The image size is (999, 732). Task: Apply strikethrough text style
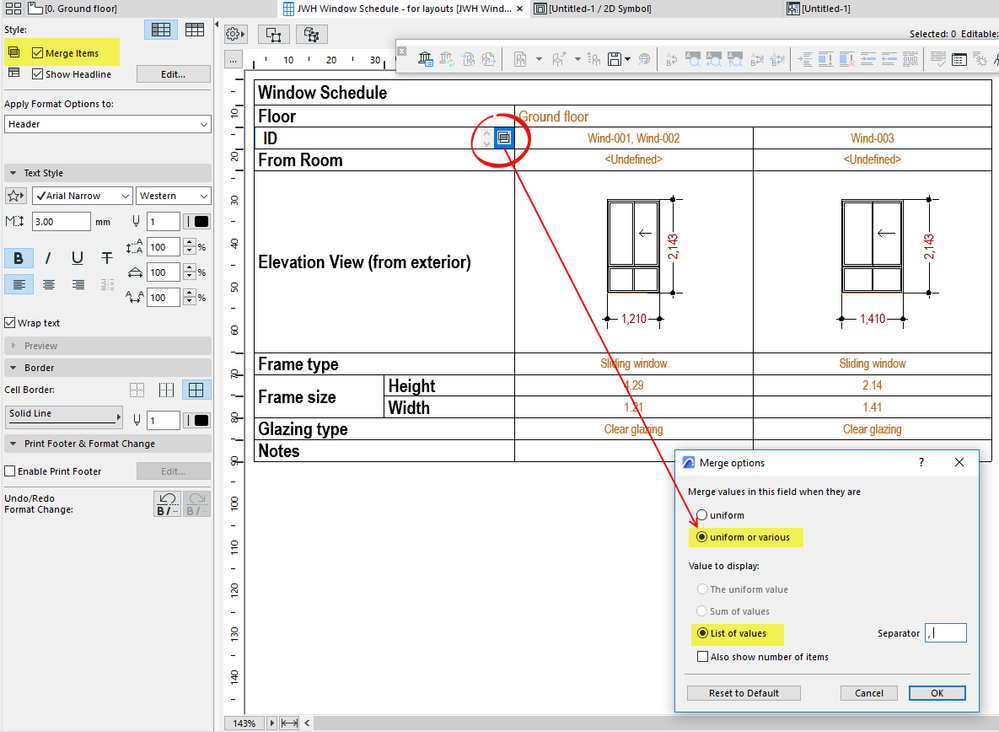pyautogui.click(x=107, y=258)
